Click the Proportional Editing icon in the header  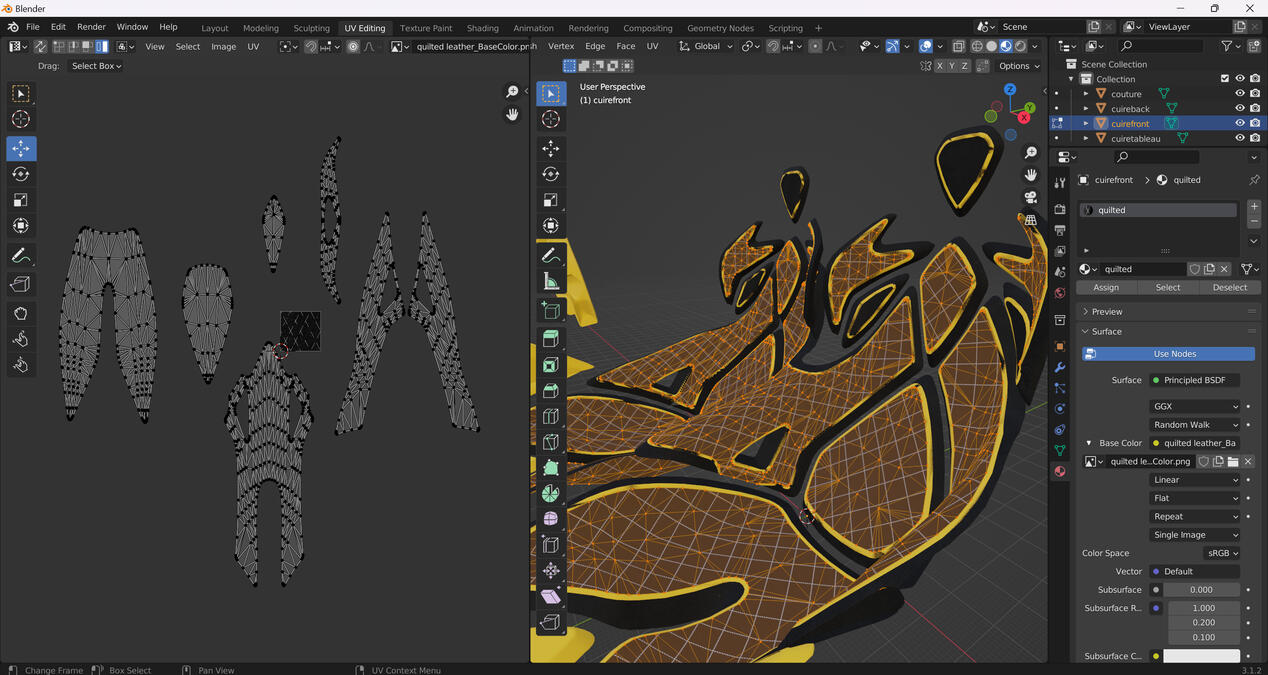coord(815,46)
